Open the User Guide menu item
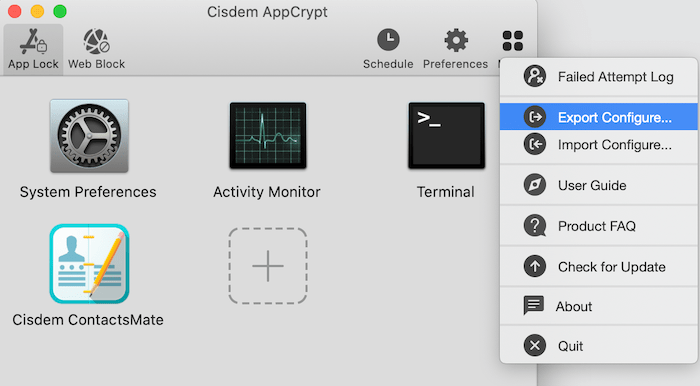 (x=599, y=185)
